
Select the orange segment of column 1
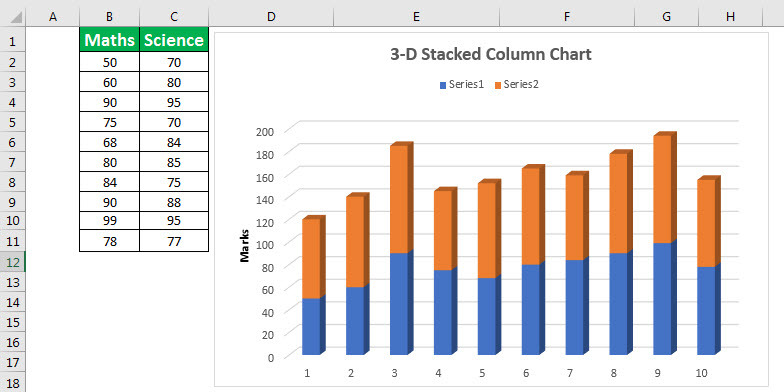(x=311, y=258)
